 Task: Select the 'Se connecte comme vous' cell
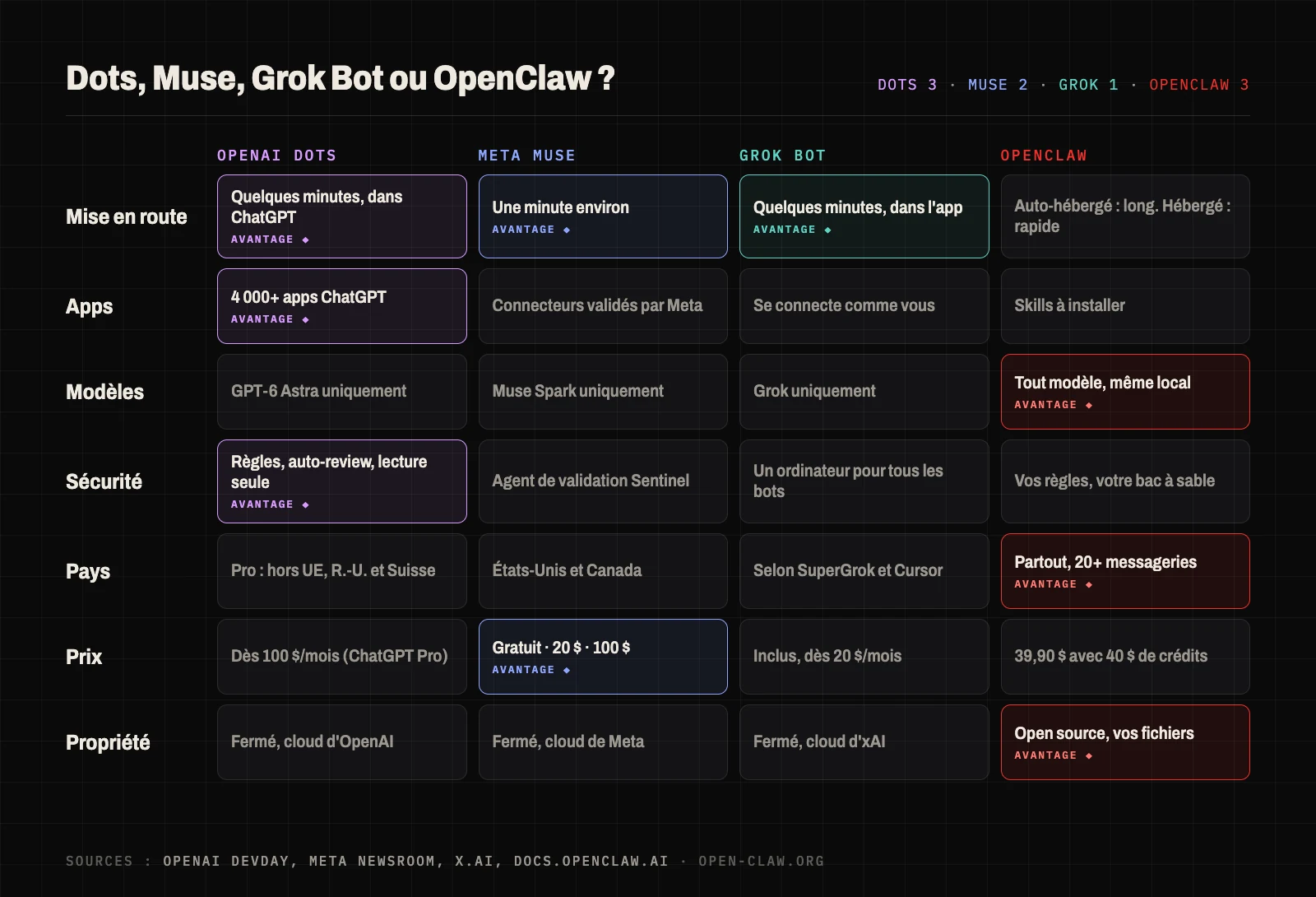coord(864,306)
